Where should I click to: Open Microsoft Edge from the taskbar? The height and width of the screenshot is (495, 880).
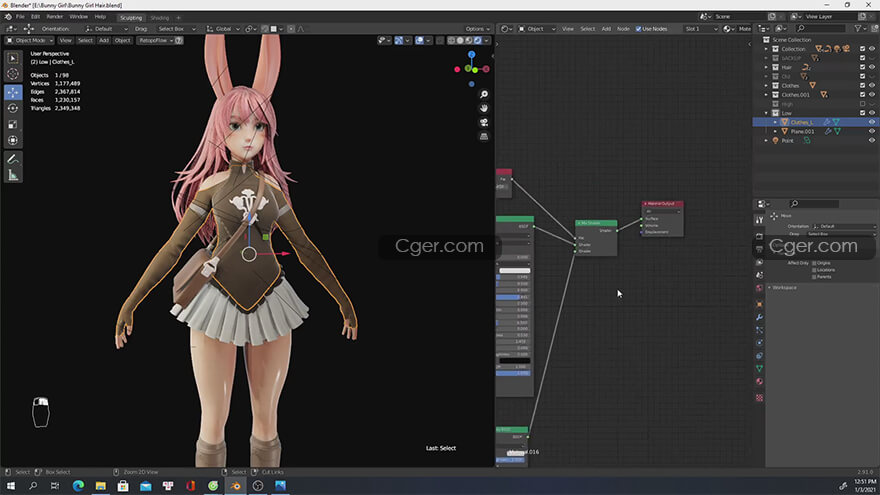click(x=78, y=485)
